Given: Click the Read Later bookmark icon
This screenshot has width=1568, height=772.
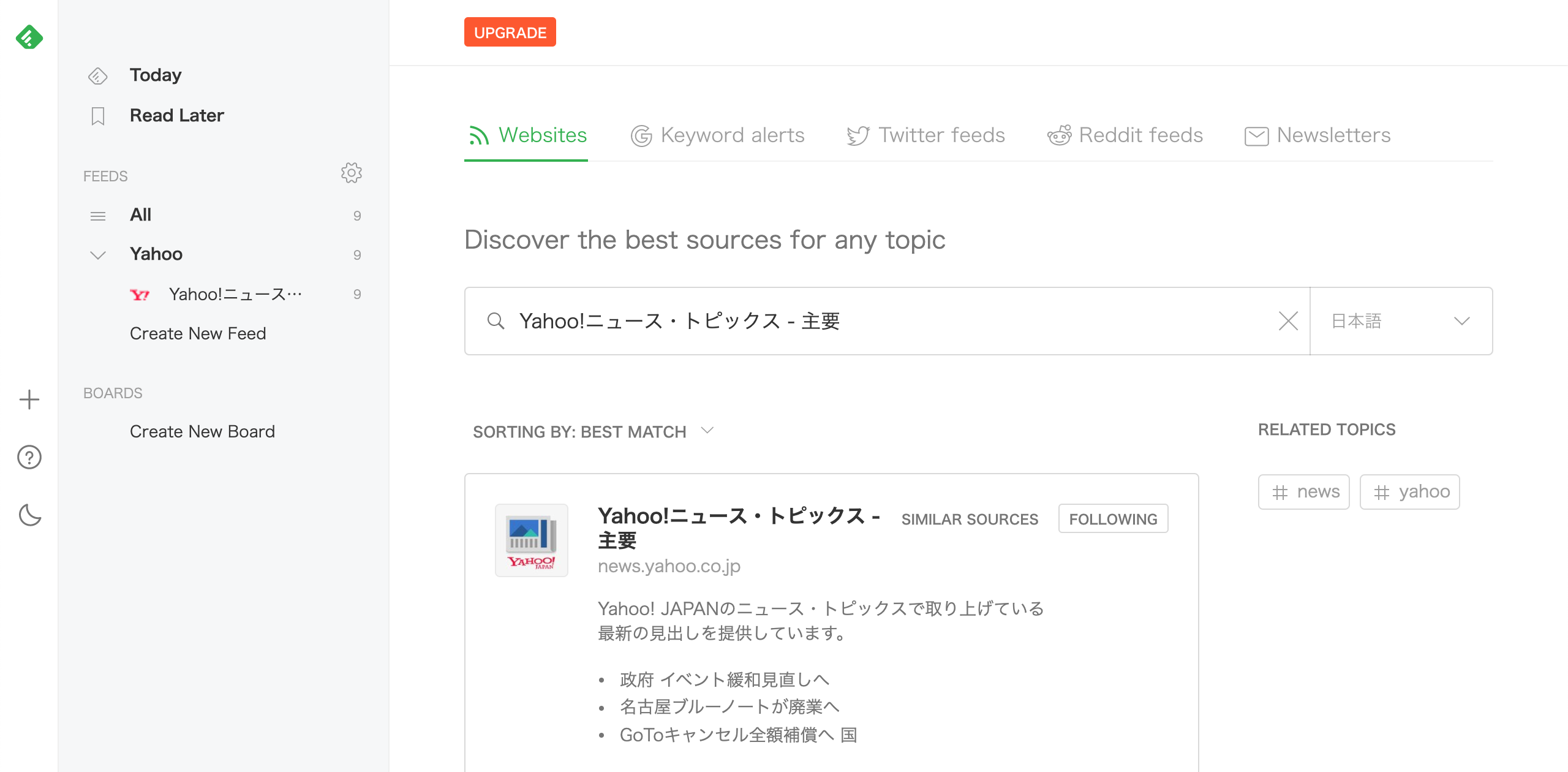Looking at the screenshot, I should click(98, 116).
